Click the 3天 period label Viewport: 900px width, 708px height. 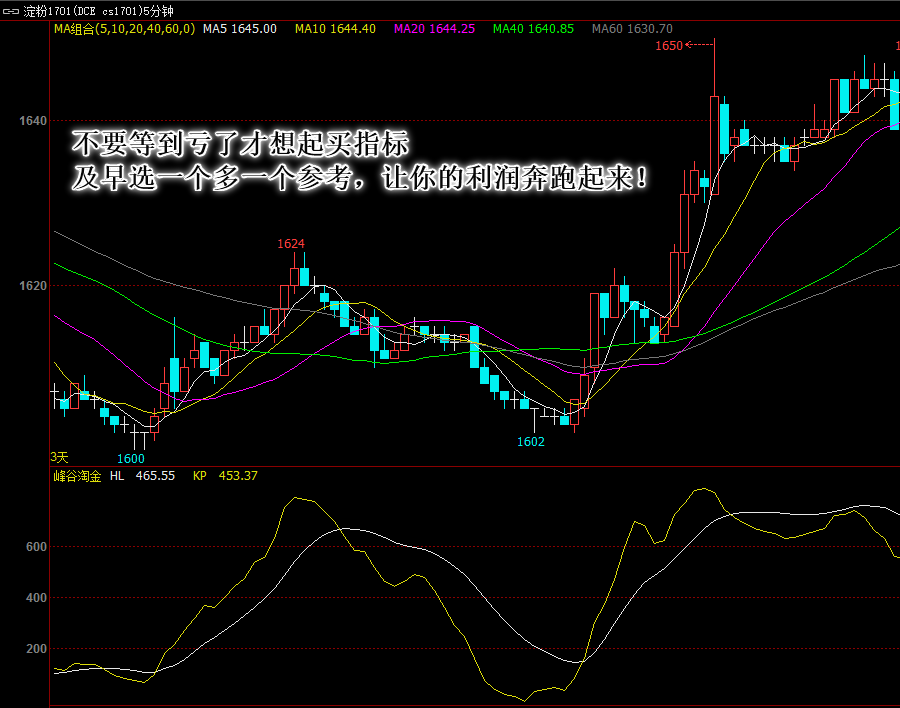[59, 457]
